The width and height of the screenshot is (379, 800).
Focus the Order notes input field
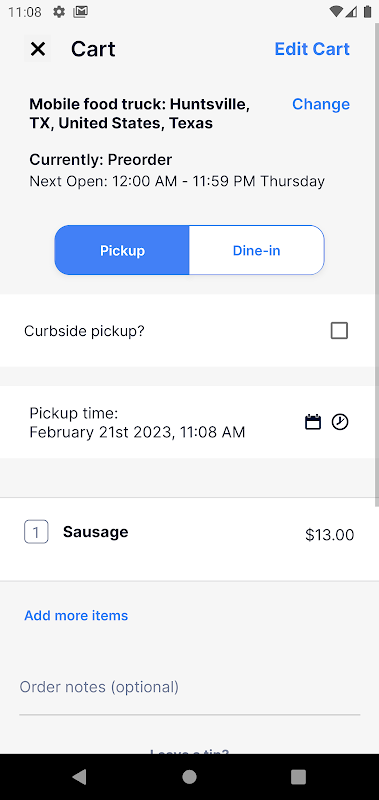pos(189,687)
